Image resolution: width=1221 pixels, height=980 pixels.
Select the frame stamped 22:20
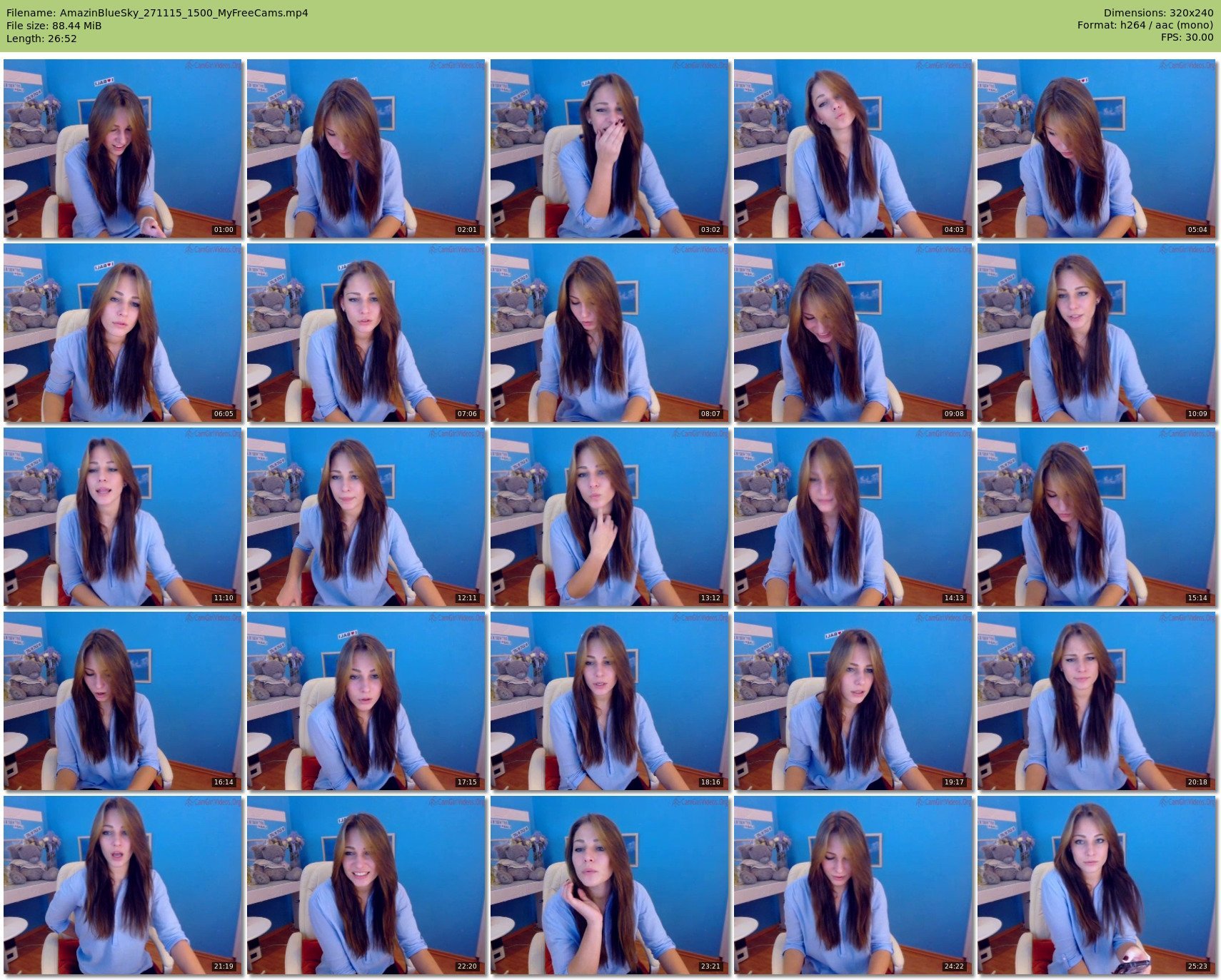366,885
